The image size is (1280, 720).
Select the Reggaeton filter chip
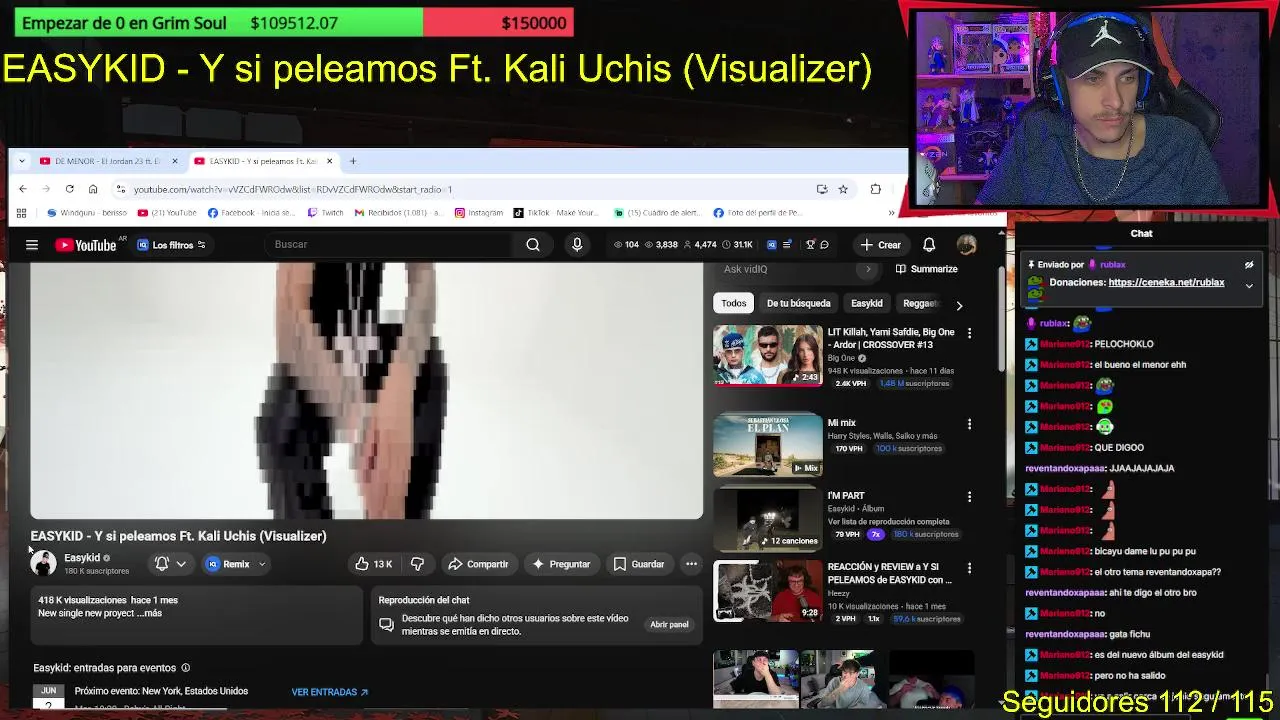coord(921,303)
